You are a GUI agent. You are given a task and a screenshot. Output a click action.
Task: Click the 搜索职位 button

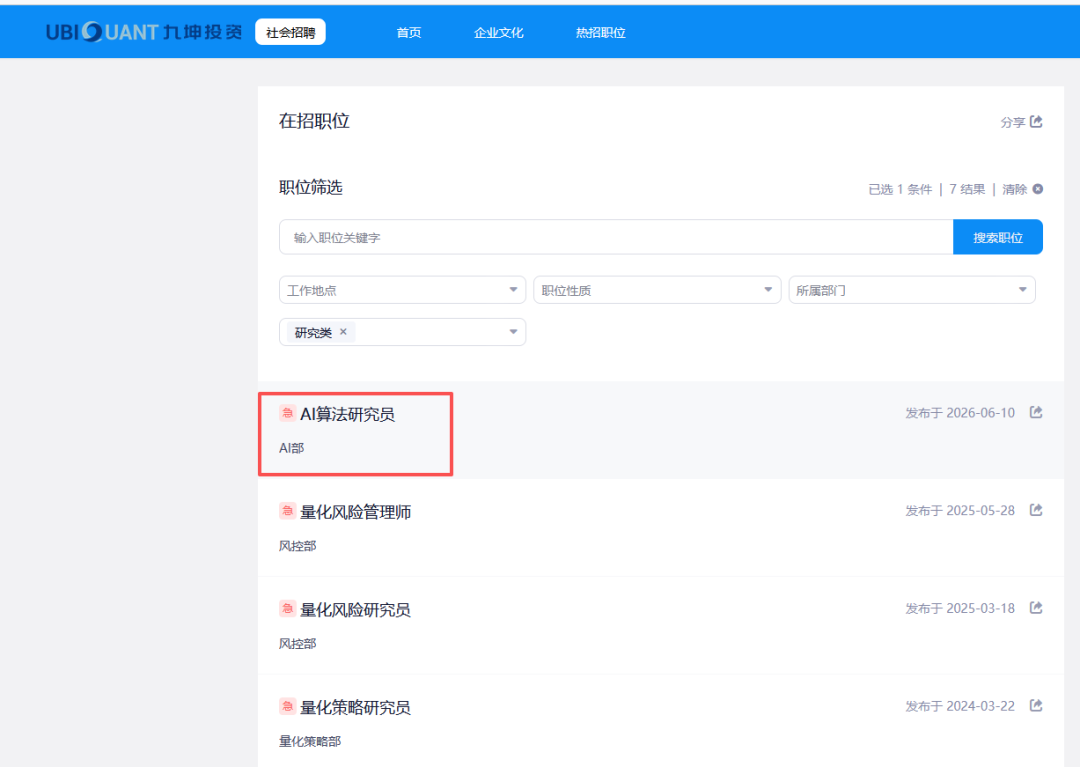[998, 238]
